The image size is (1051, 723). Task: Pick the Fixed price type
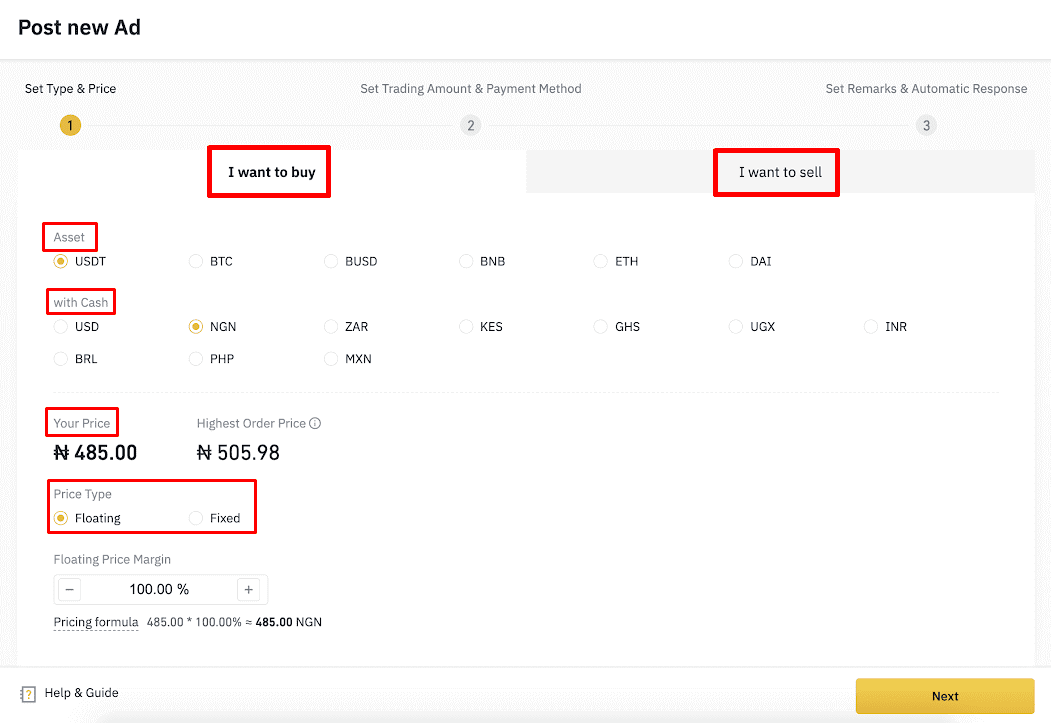(x=196, y=518)
